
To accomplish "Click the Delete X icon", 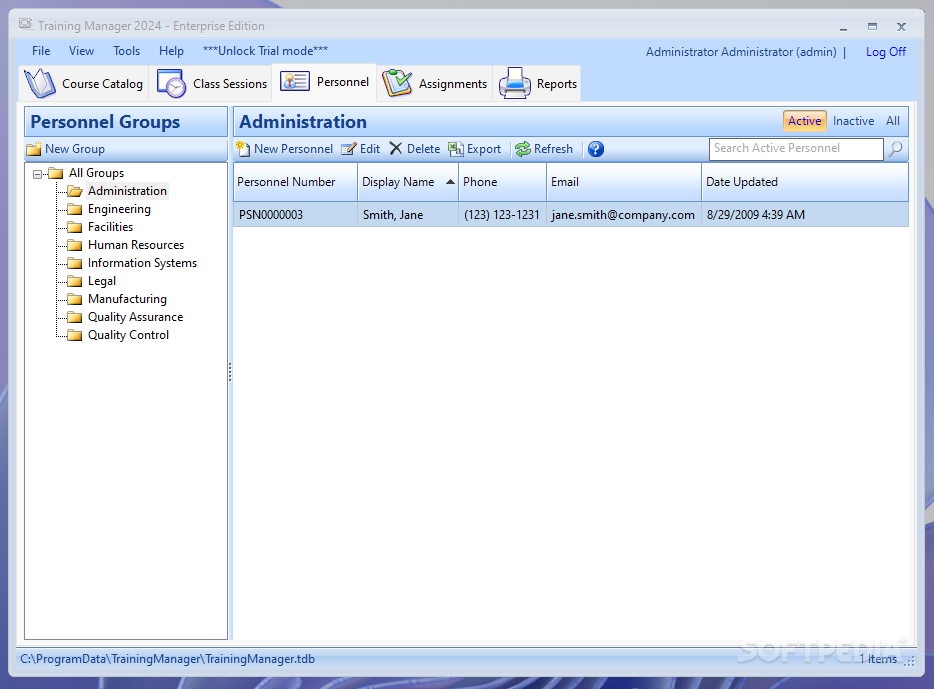I will coord(396,148).
